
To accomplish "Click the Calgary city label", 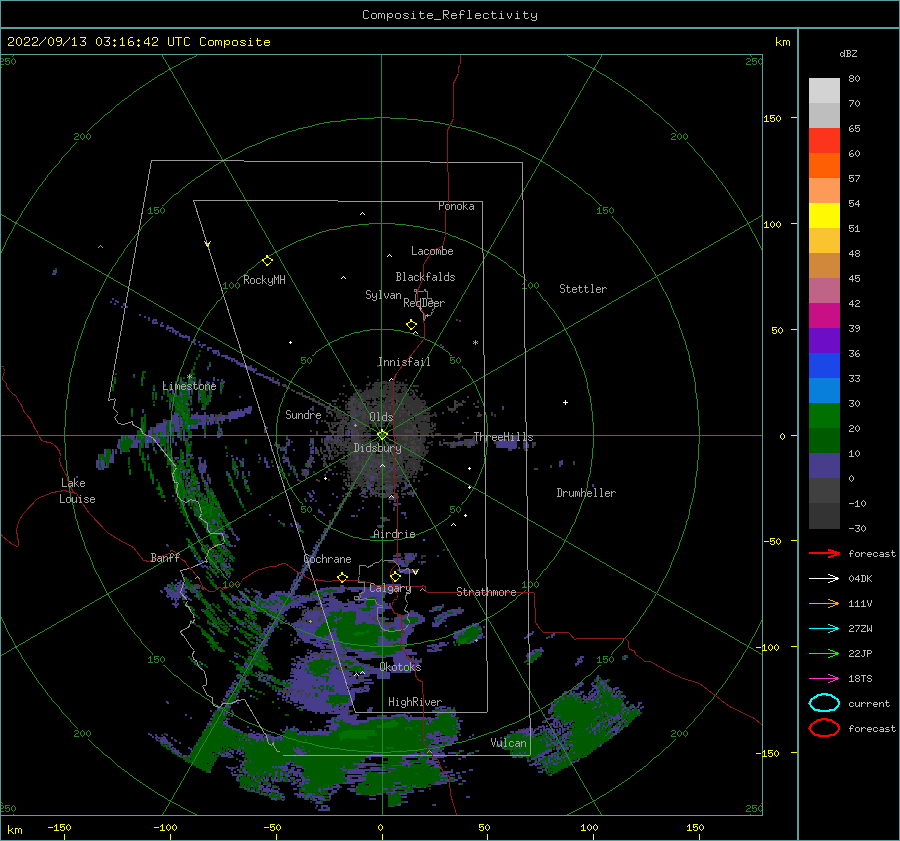I will click(x=390, y=588).
